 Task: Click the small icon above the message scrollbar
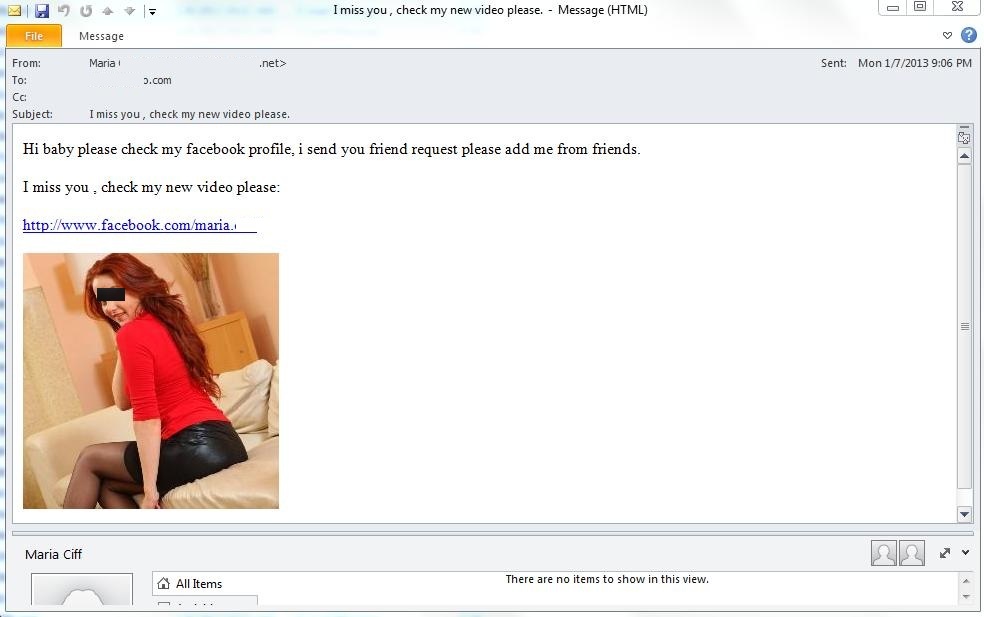pyautogui.click(x=965, y=136)
